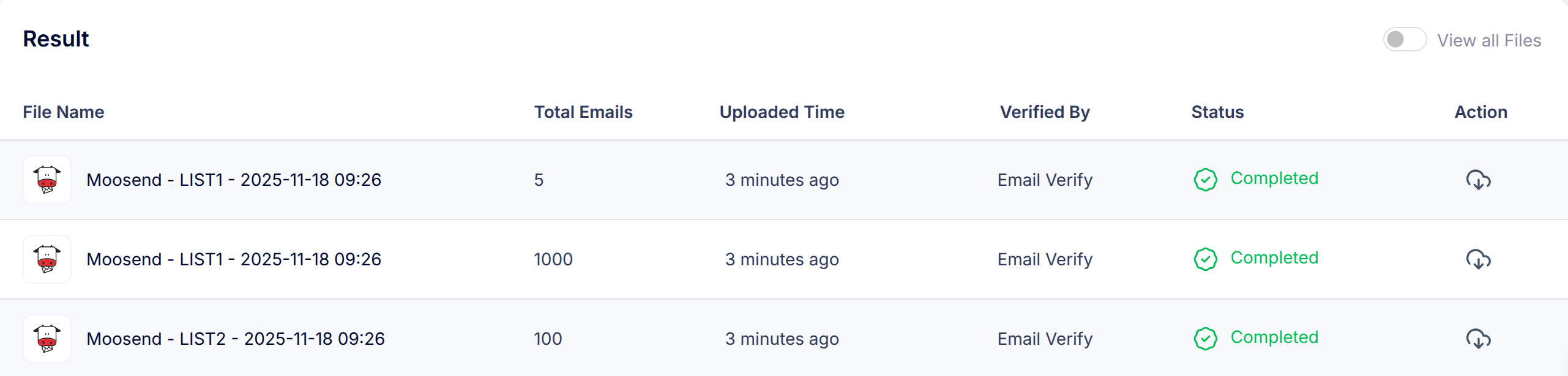Click Completed checkmark badge in first row

pyautogui.click(x=1205, y=180)
